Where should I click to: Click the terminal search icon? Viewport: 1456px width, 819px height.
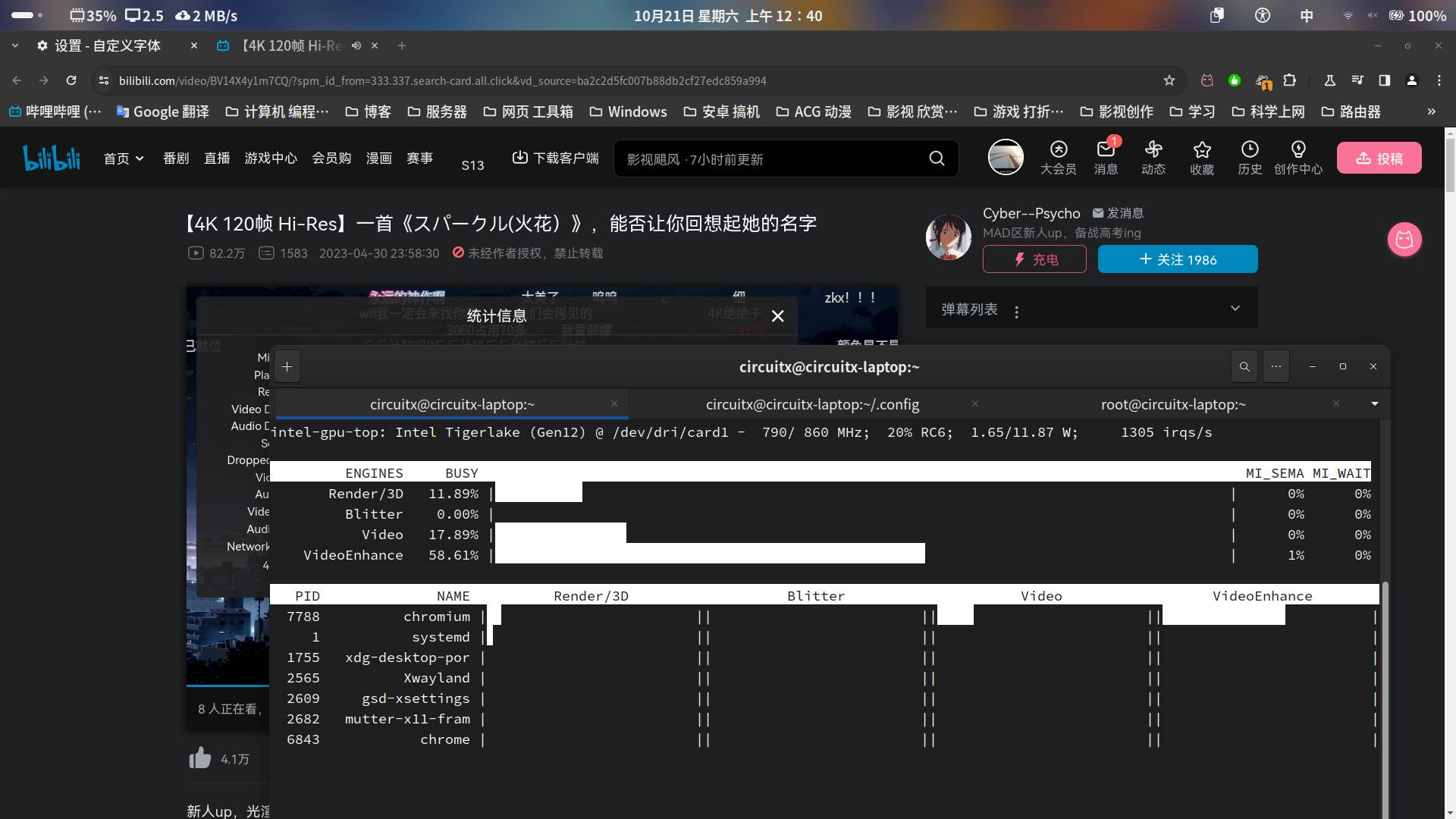click(x=1244, y=367)
